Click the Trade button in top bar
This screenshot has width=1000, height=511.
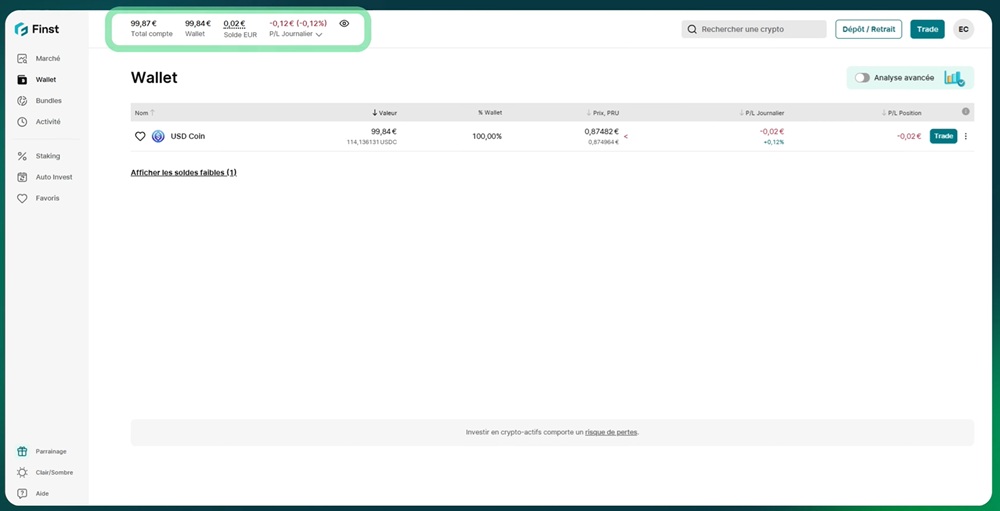(x=927, y=29)
